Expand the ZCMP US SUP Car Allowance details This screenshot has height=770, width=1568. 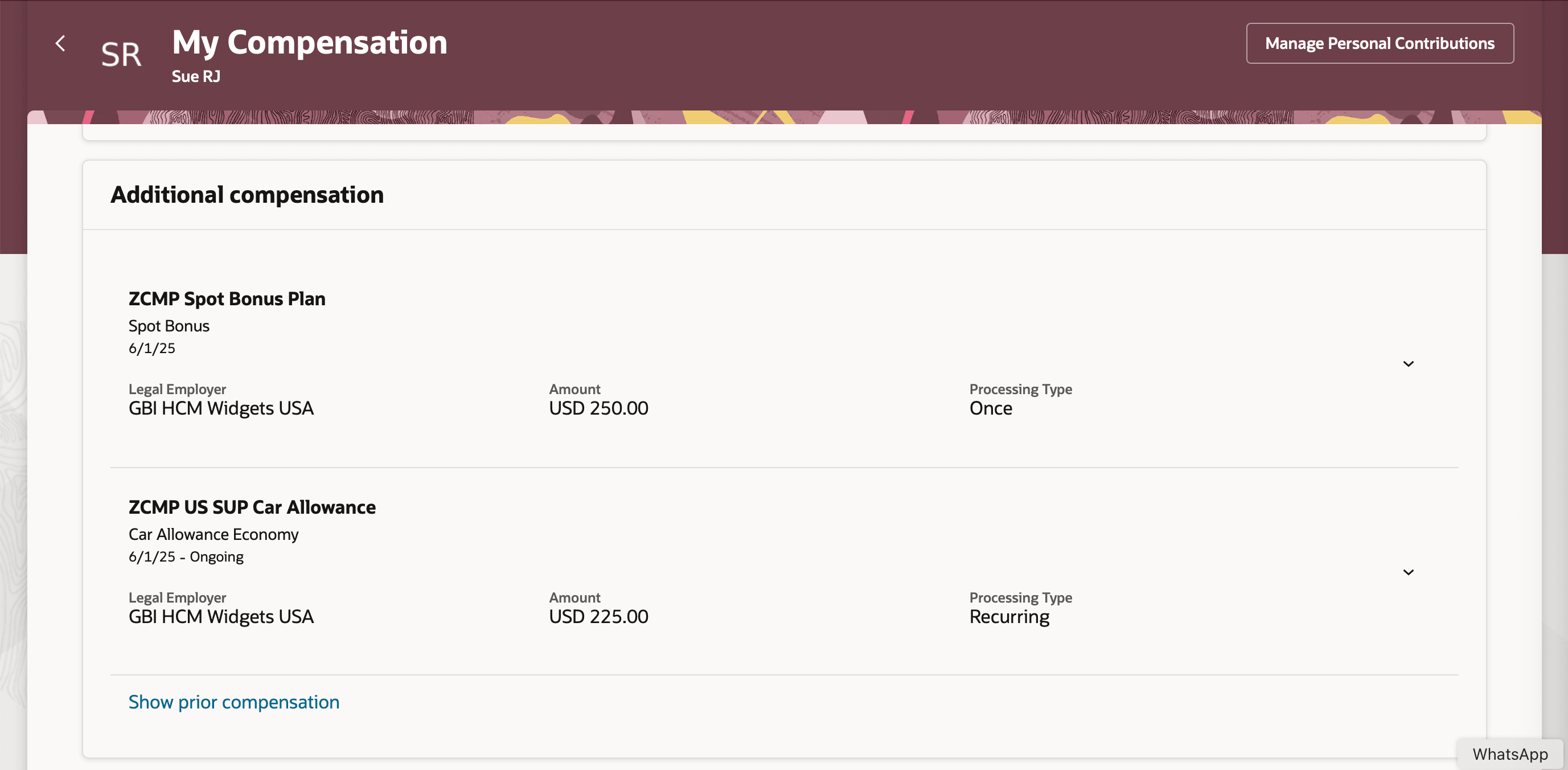click(1409, 572)
